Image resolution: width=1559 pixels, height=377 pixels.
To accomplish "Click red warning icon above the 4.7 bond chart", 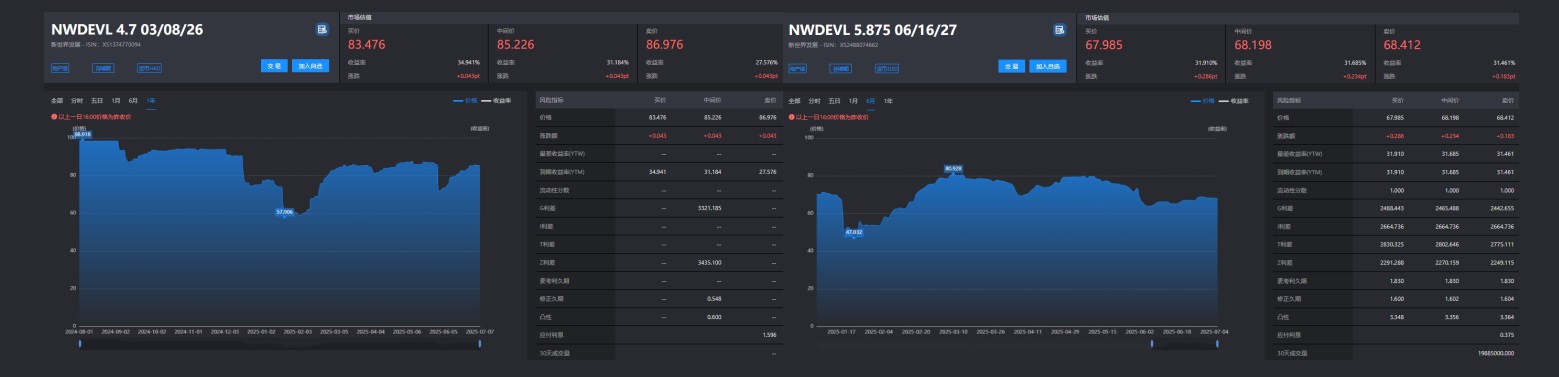I will point(54,117).
